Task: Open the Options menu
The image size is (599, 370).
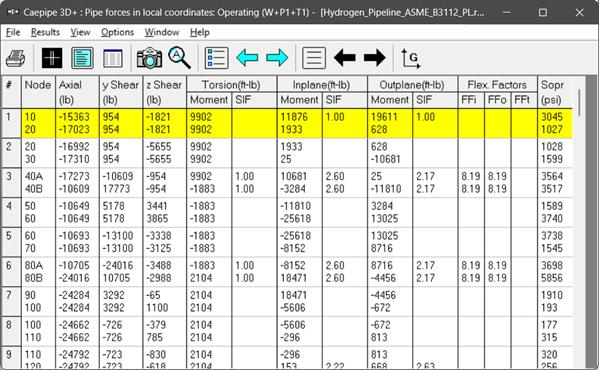Action: coord(117,32)
